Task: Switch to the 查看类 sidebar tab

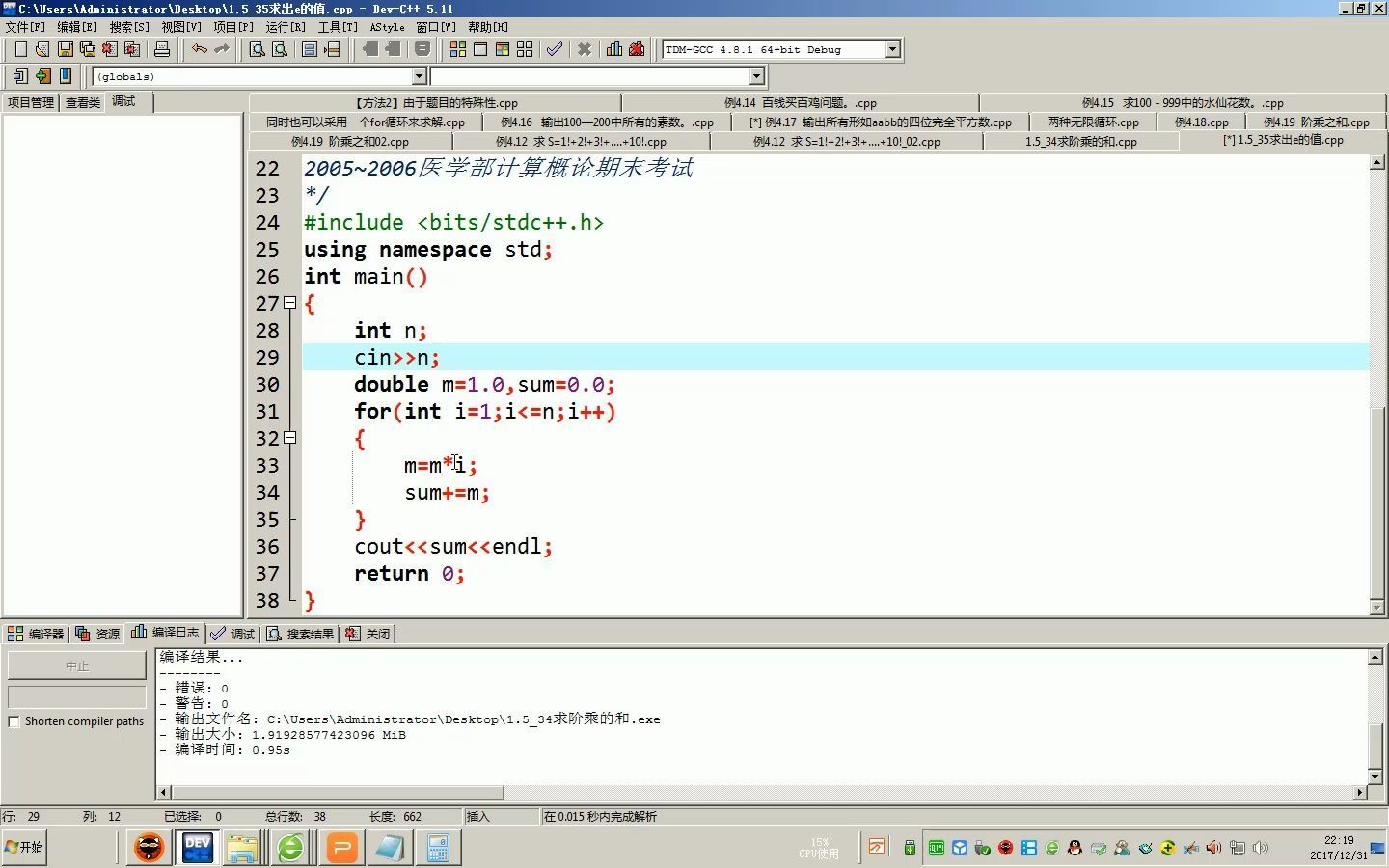Action: pos(83,102)
